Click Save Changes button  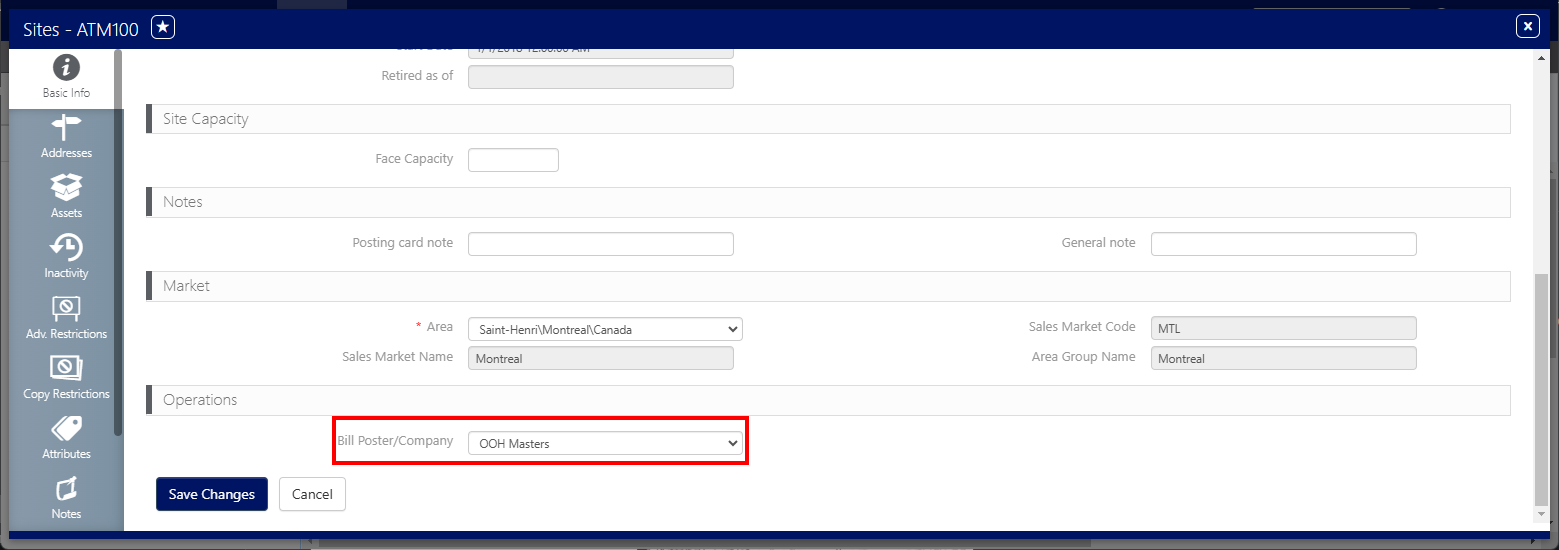[x=211, y=494]
